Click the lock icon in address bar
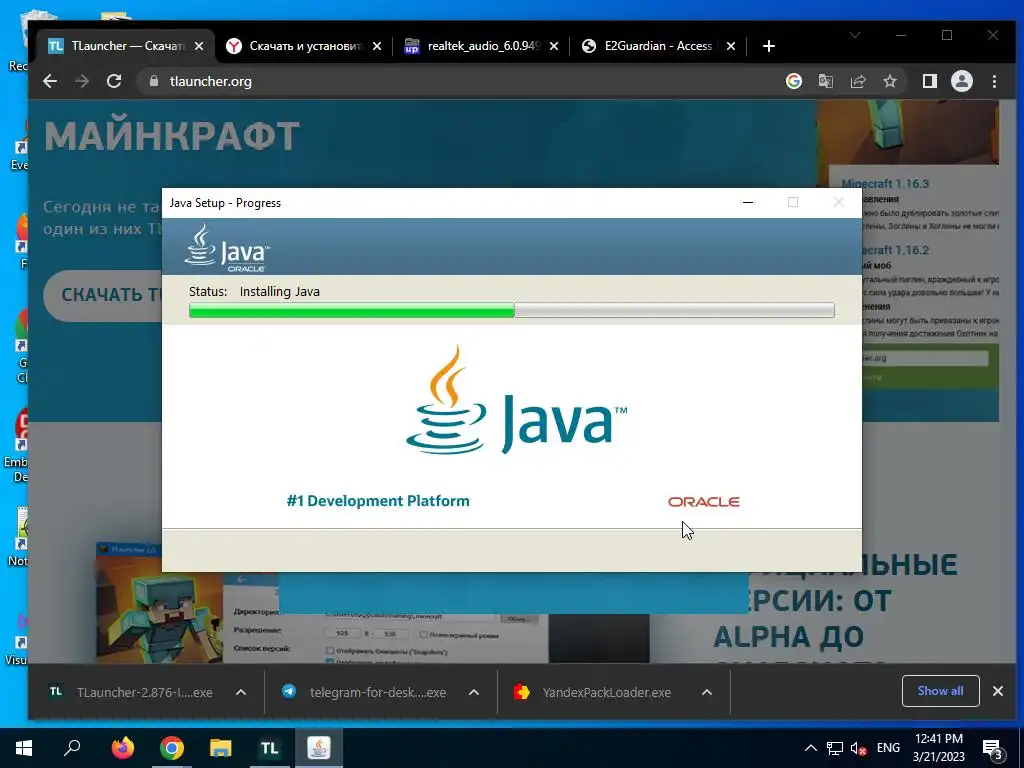This screenshot has width=1024, height=768. (x=154, y=81)
